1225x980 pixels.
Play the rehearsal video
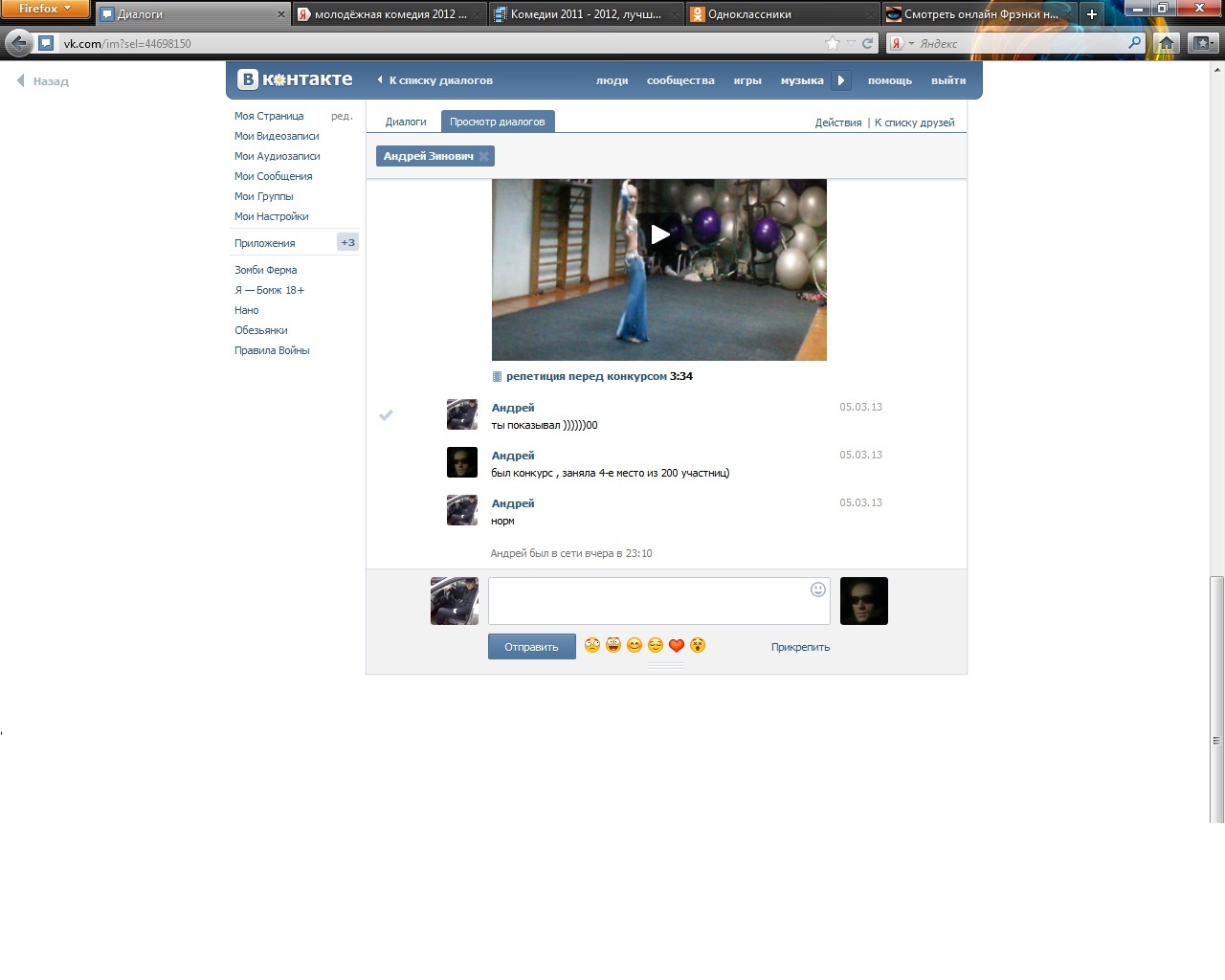coord(659,234)
